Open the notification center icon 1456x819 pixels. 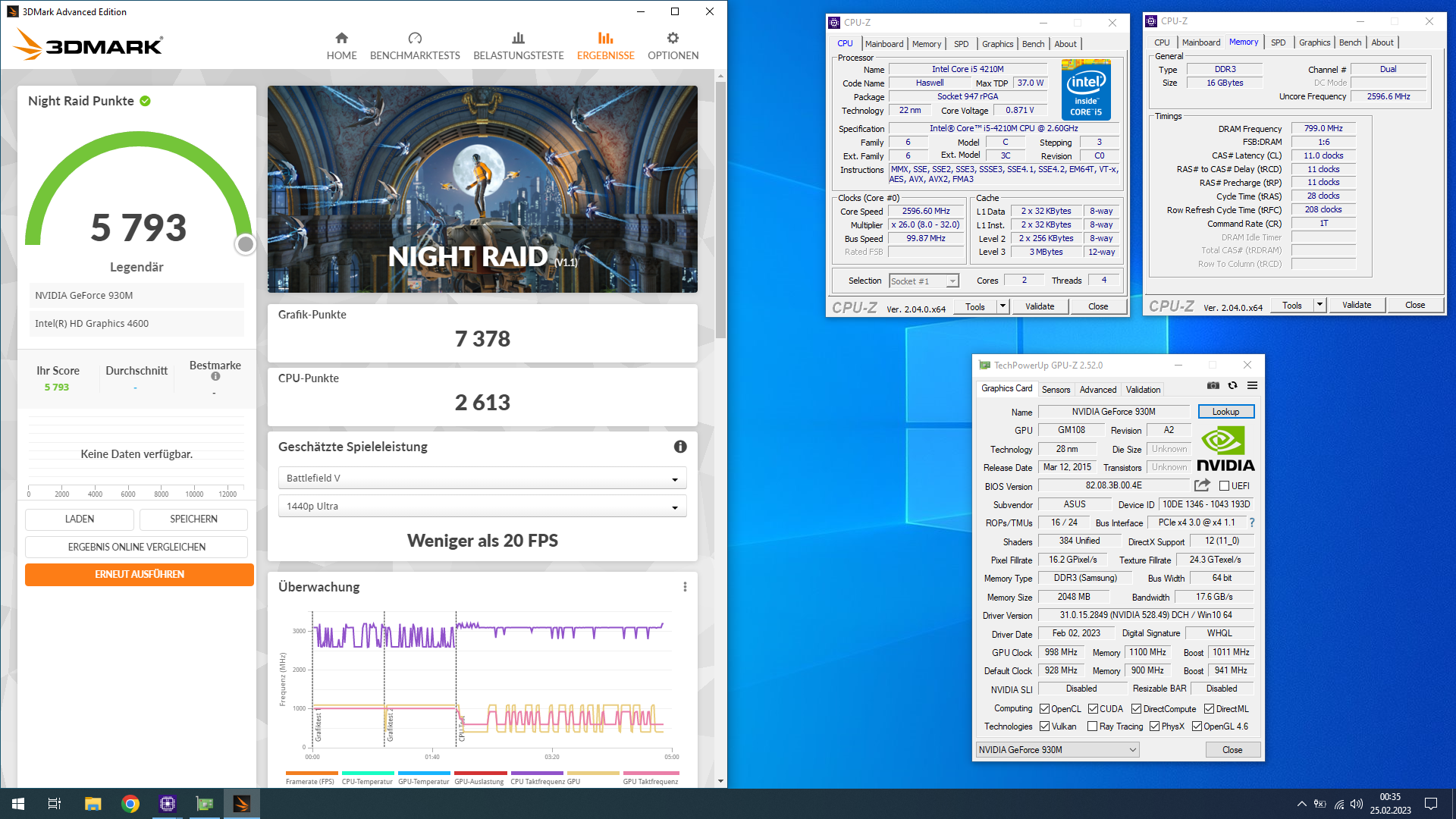1431,804
